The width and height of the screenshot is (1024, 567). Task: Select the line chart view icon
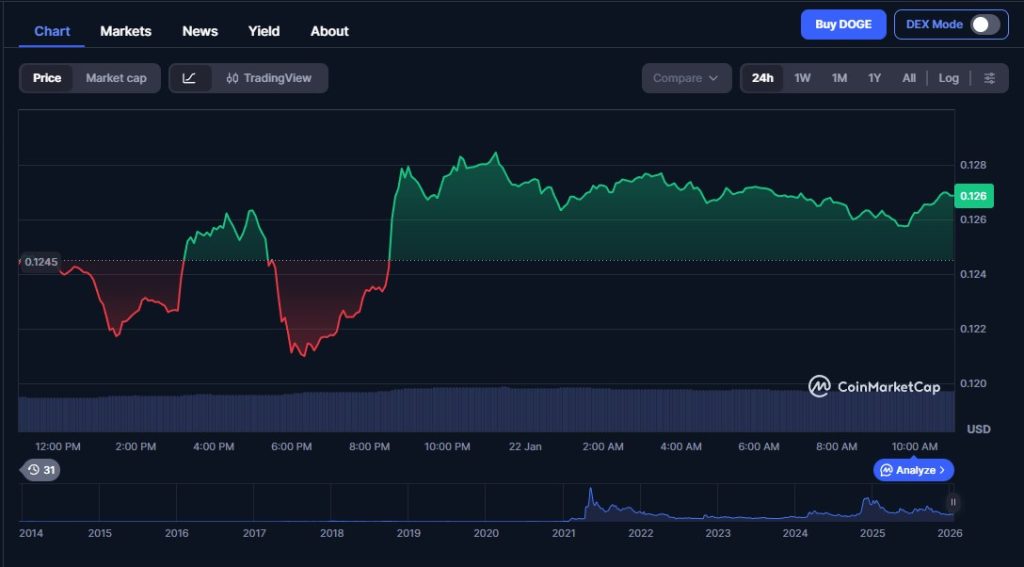click(x=190, y=78)
